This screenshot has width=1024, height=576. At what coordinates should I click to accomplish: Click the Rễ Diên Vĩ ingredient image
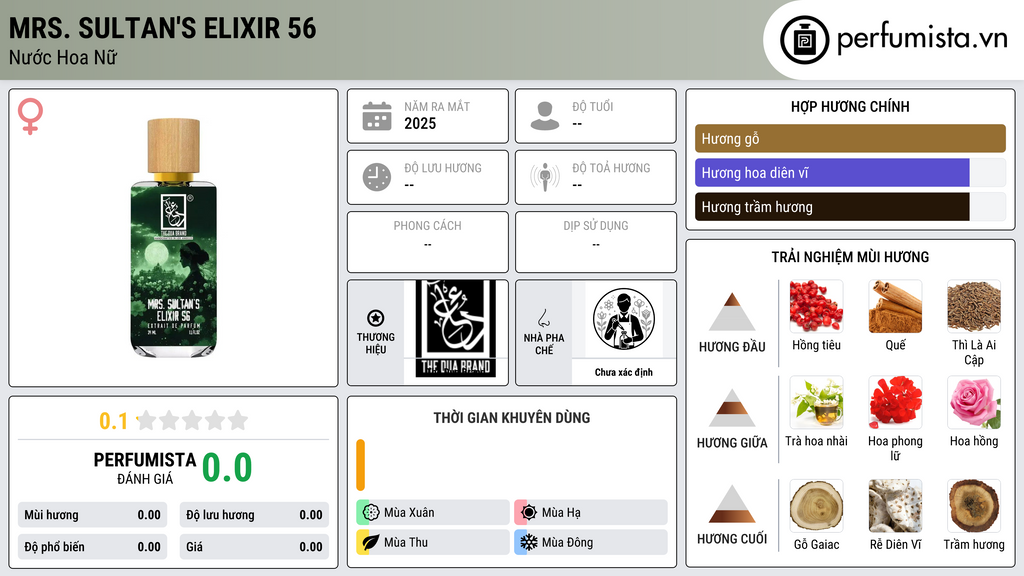[x=895, y=506]
